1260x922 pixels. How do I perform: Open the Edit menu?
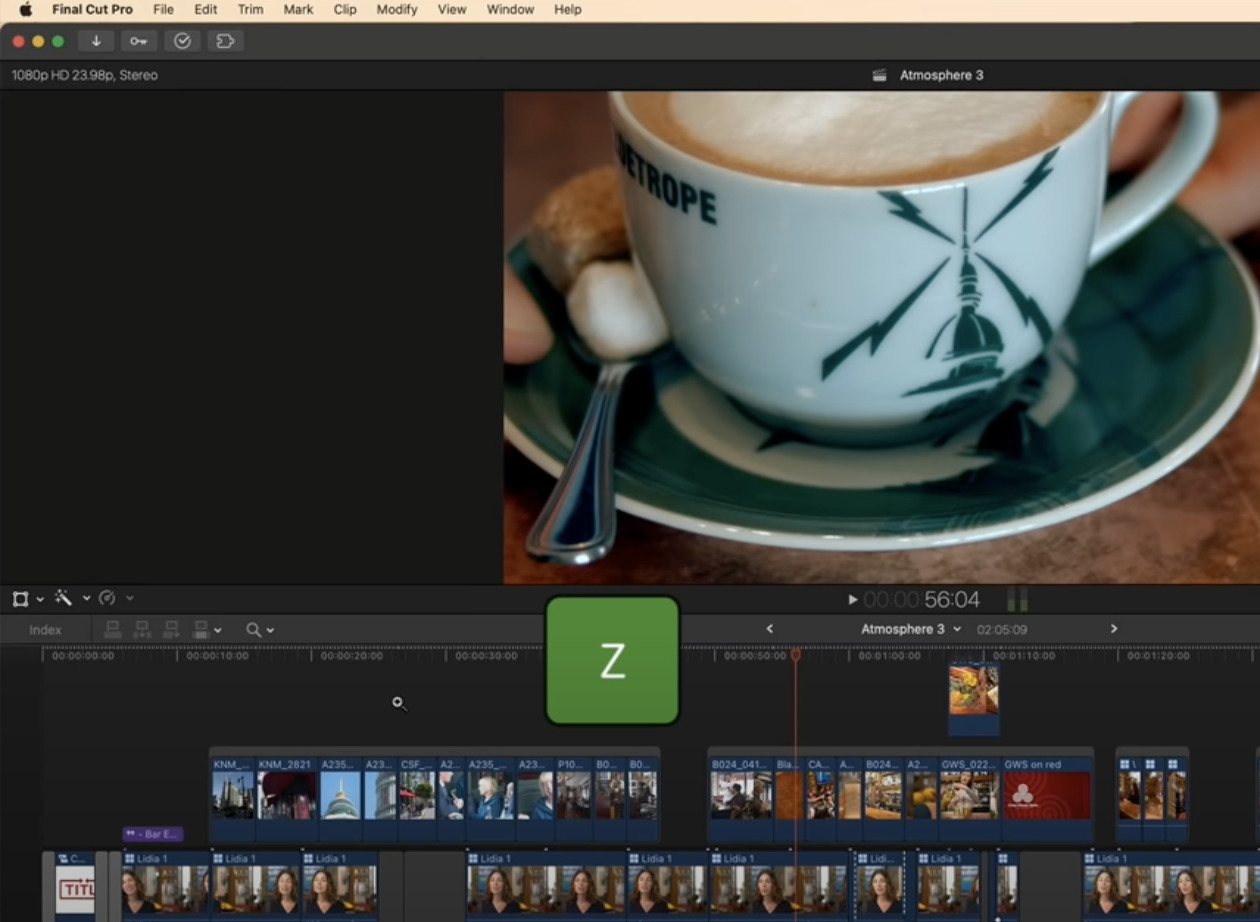click(206, 9)
